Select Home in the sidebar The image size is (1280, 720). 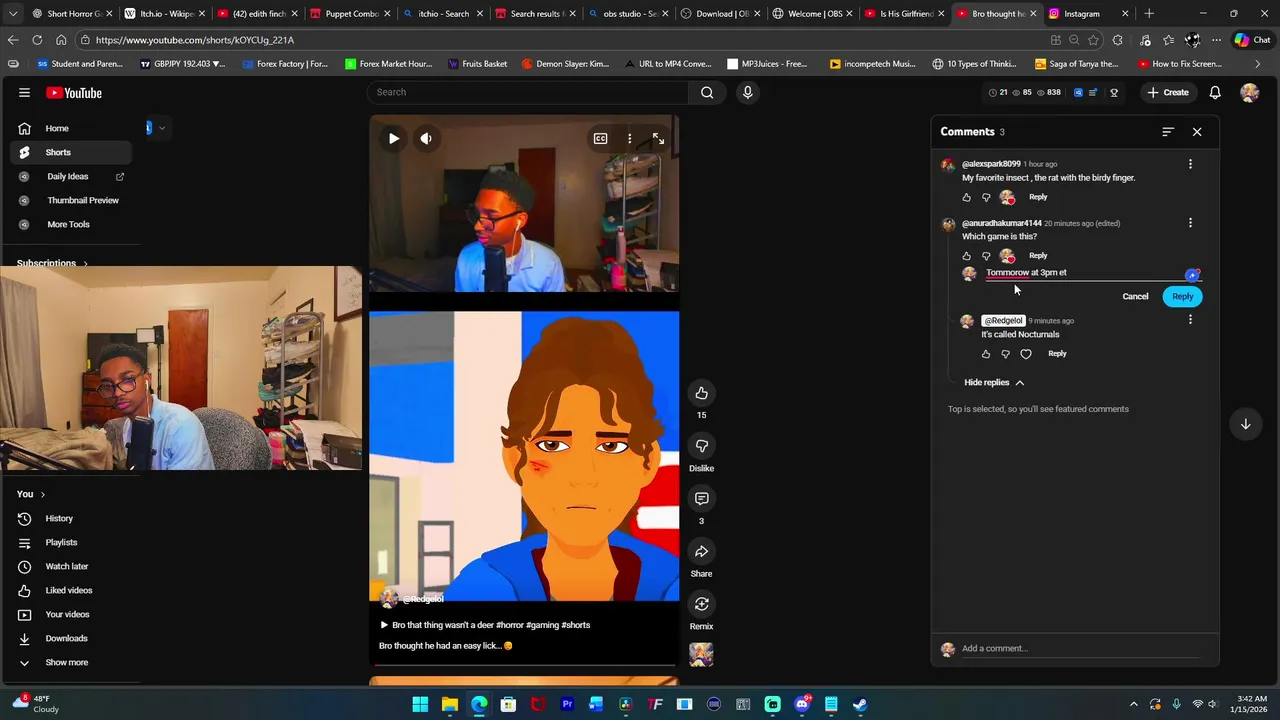pyautogui.click(x=71, y=128)
